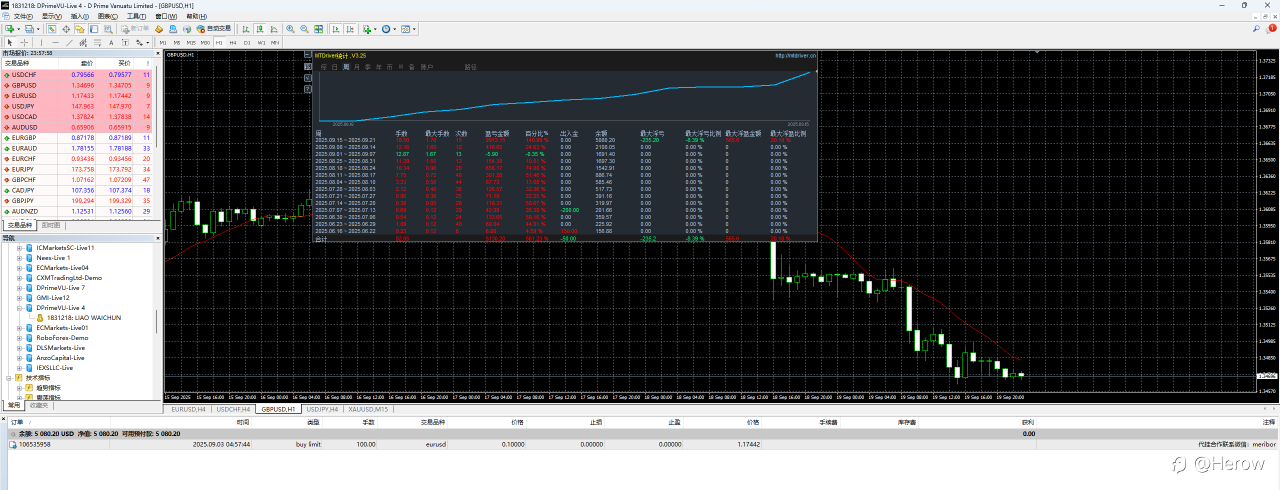Screen dimensions: 1280x490
Task: Click the zoom in magnifier icon
Action: click(290, 29)
